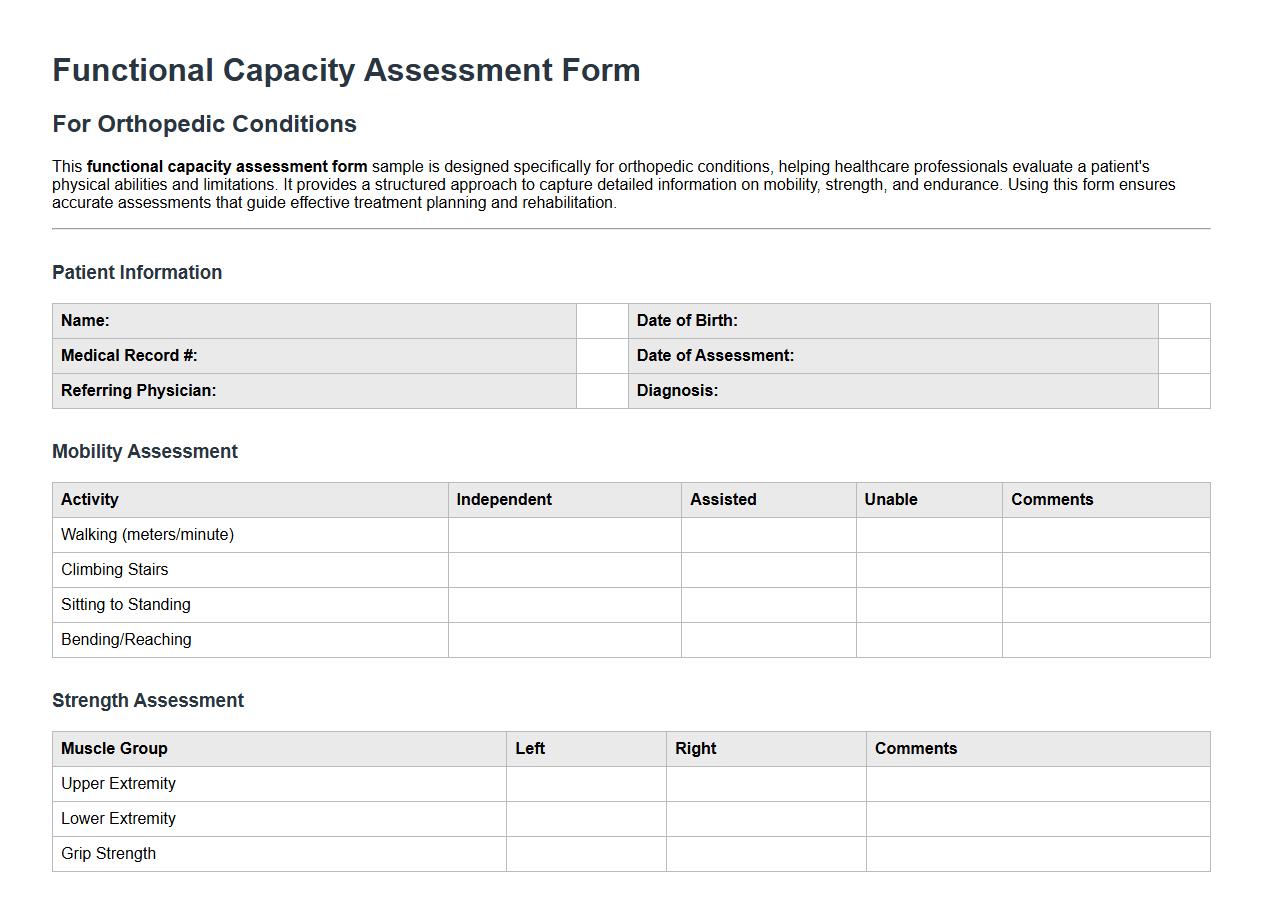Mark Climbing Stairs as Assisted
Screen dimensions: 1263x897
(x=768, y=569)
